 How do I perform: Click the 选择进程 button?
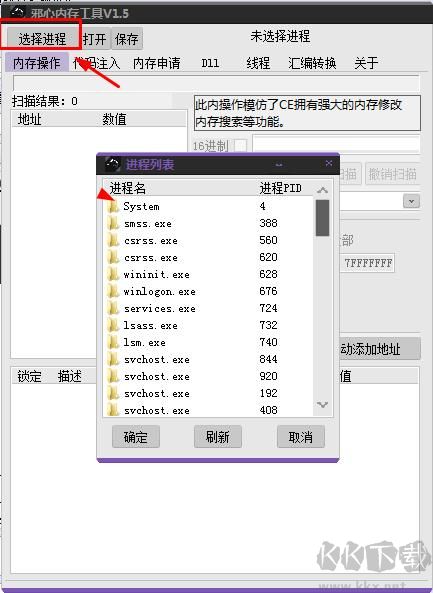42,39
